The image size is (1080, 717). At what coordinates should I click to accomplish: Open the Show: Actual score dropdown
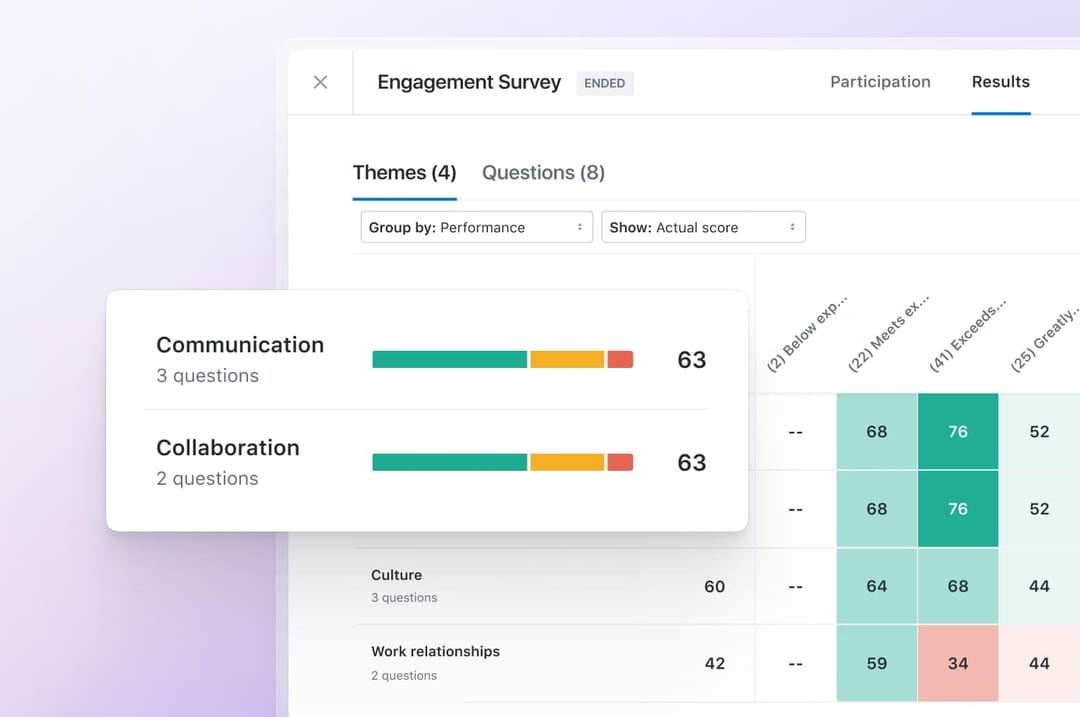(x=703, y=227)
